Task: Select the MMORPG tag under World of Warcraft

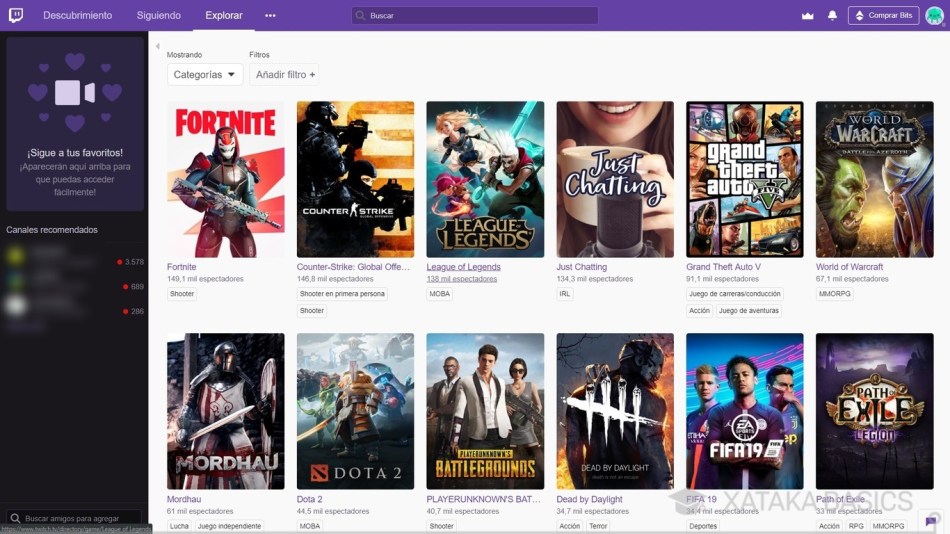Action: 834,294
